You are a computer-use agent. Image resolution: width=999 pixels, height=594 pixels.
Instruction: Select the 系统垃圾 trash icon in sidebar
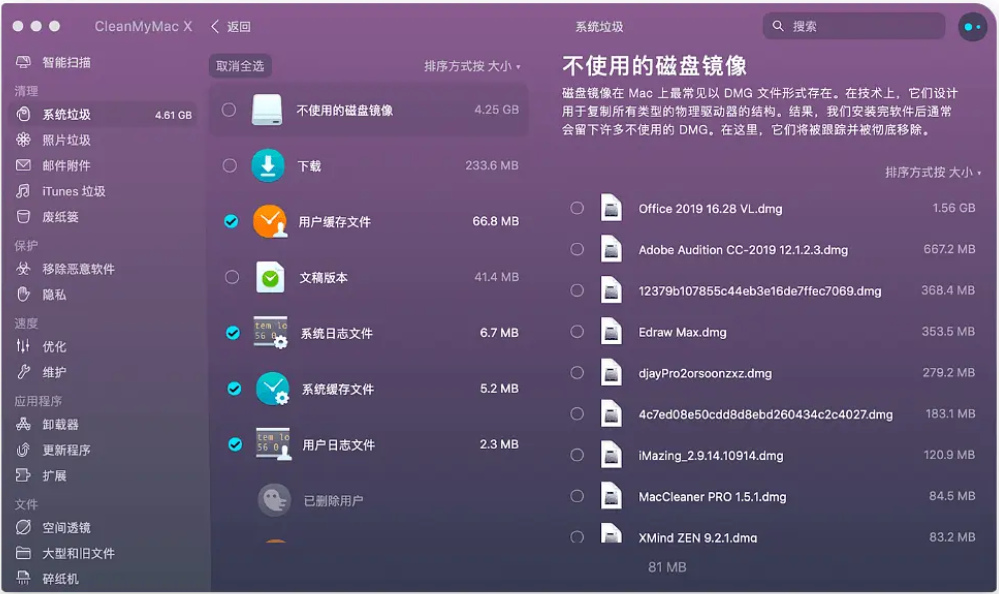pos(23,114)
